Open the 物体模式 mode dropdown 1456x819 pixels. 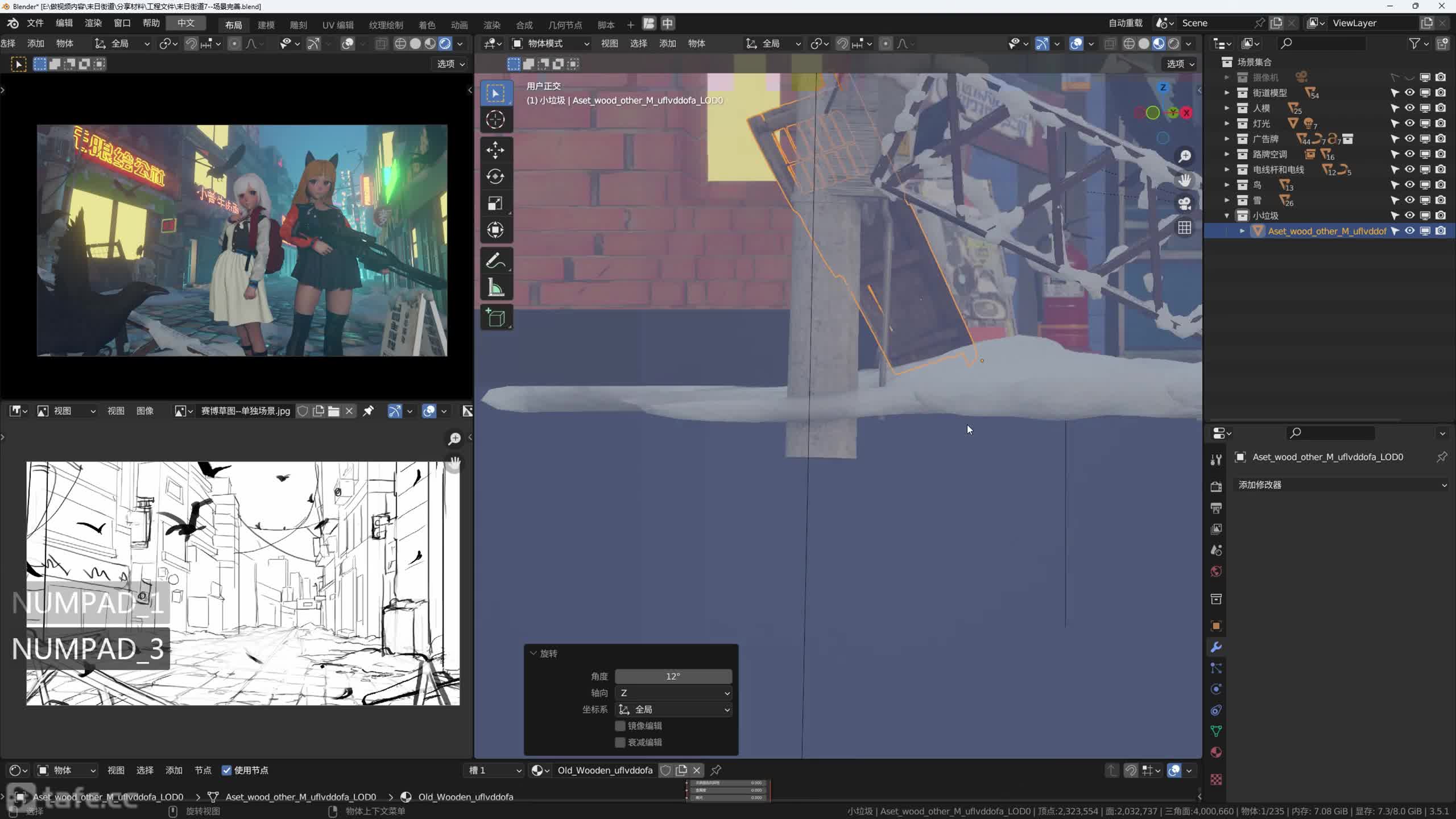tap(551, 44)
